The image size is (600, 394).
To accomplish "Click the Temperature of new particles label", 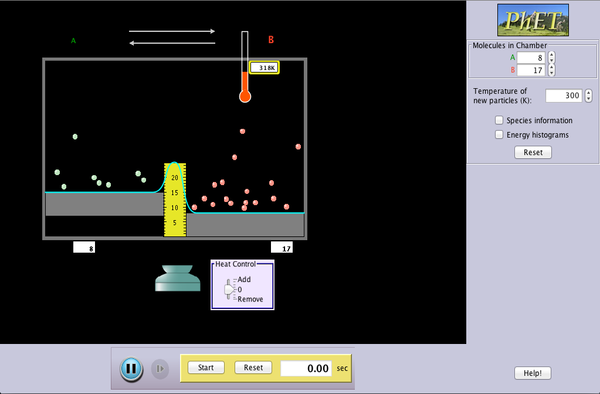I will point(502,96).
